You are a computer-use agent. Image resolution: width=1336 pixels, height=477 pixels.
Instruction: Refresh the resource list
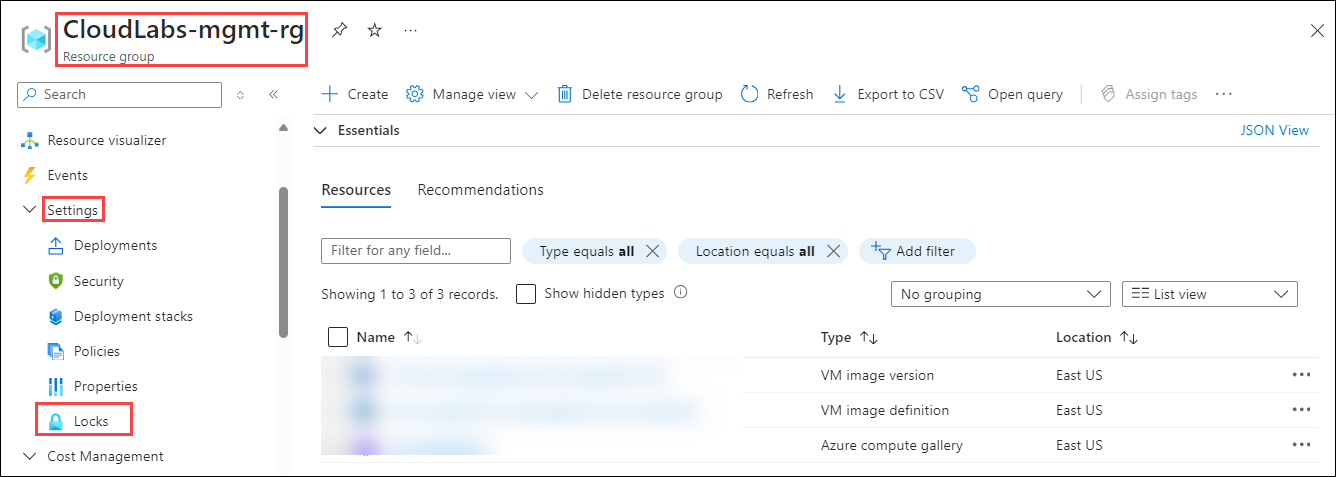777,94
